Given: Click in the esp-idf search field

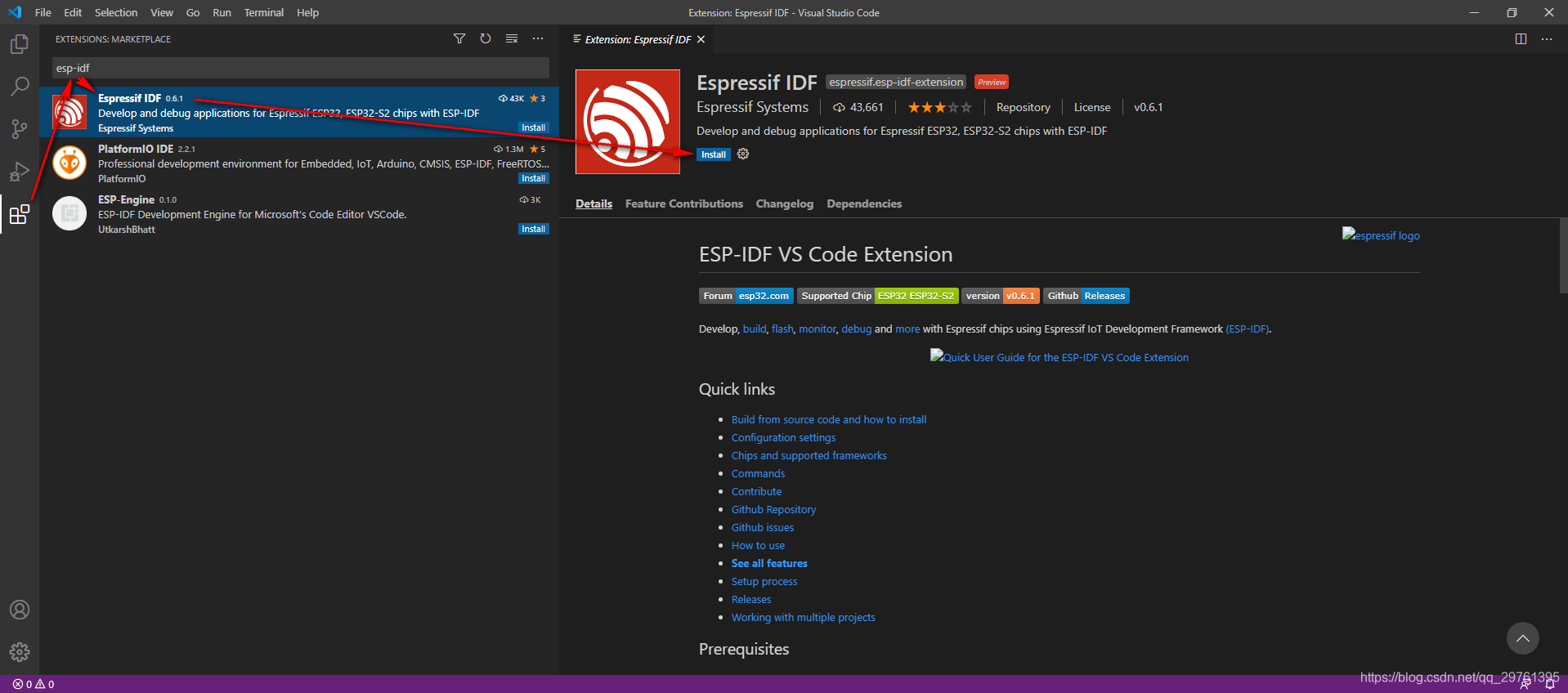Looking at the screenshot, I should (301, 68).
